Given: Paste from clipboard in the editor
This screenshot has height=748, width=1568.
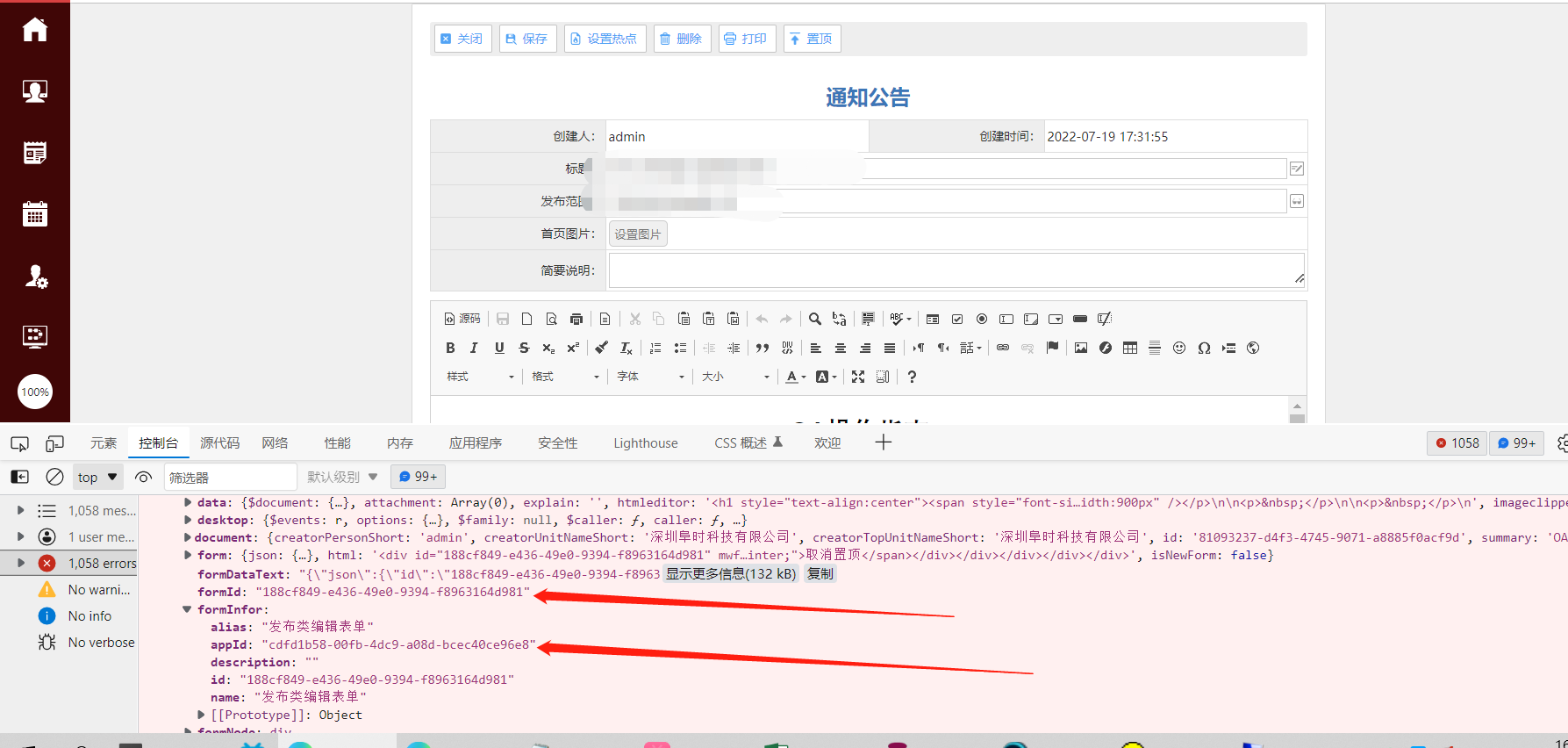Looking at the screenshot, I should coord(684,319).
